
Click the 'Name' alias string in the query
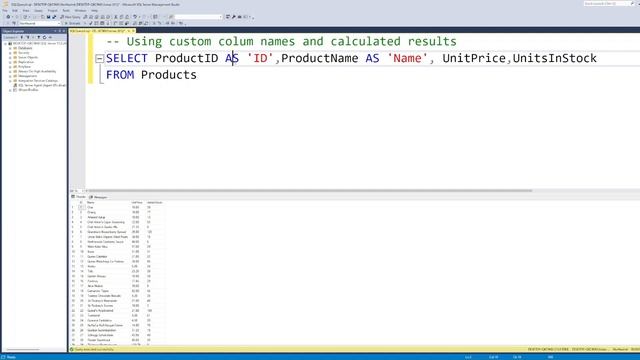tap(407, 58)
